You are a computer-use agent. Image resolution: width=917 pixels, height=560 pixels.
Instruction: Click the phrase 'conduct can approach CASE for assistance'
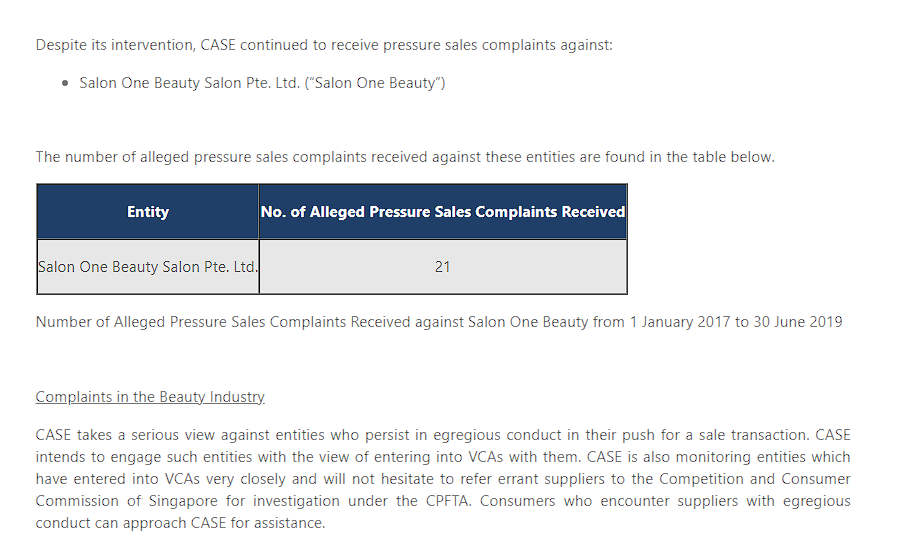[180, 523]
